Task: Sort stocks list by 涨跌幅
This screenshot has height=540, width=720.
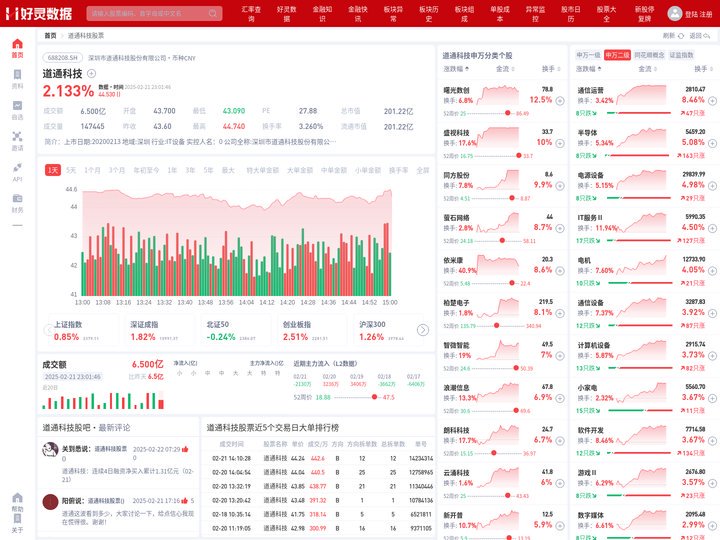Action: [x=456, y=69]
